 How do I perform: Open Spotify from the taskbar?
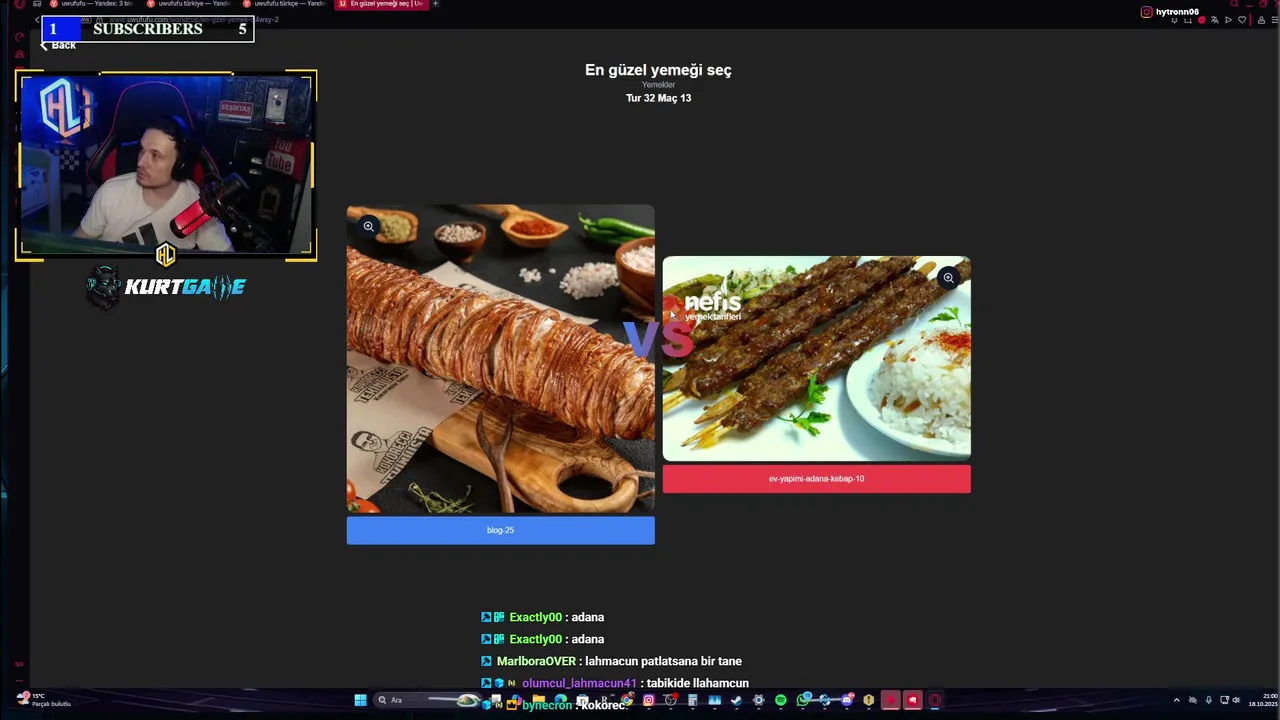pos(781,700)
